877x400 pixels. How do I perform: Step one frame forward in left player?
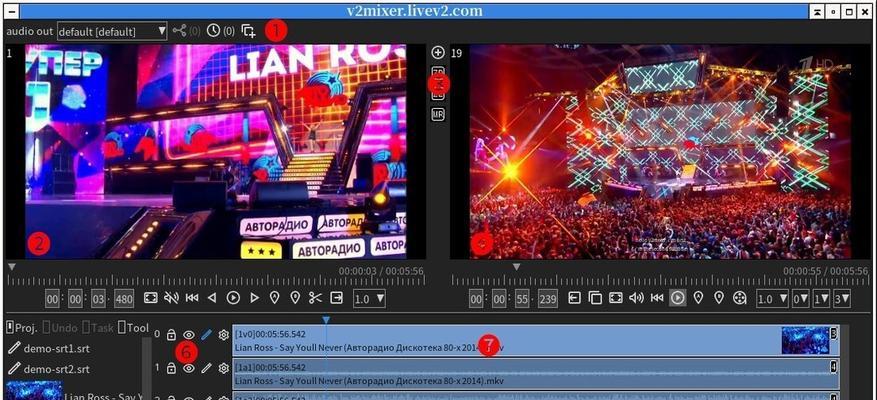pyautogui.click(x=254, y=298)
